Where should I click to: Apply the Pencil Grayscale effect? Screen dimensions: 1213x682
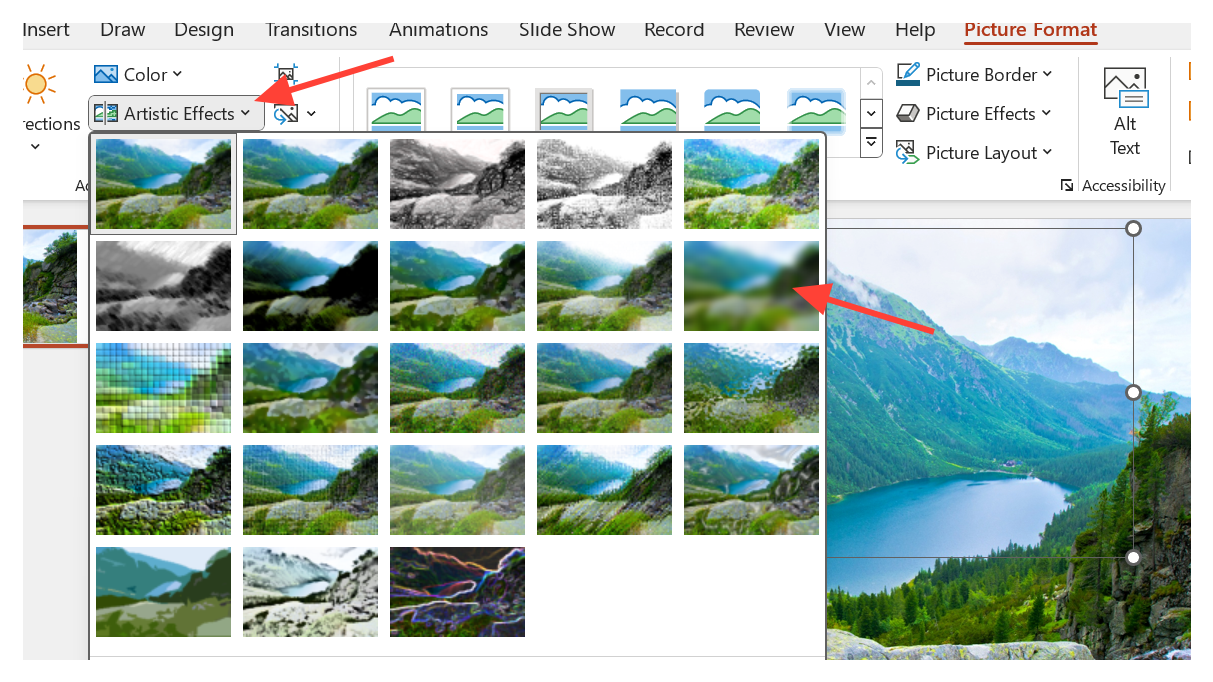[457, 184]
